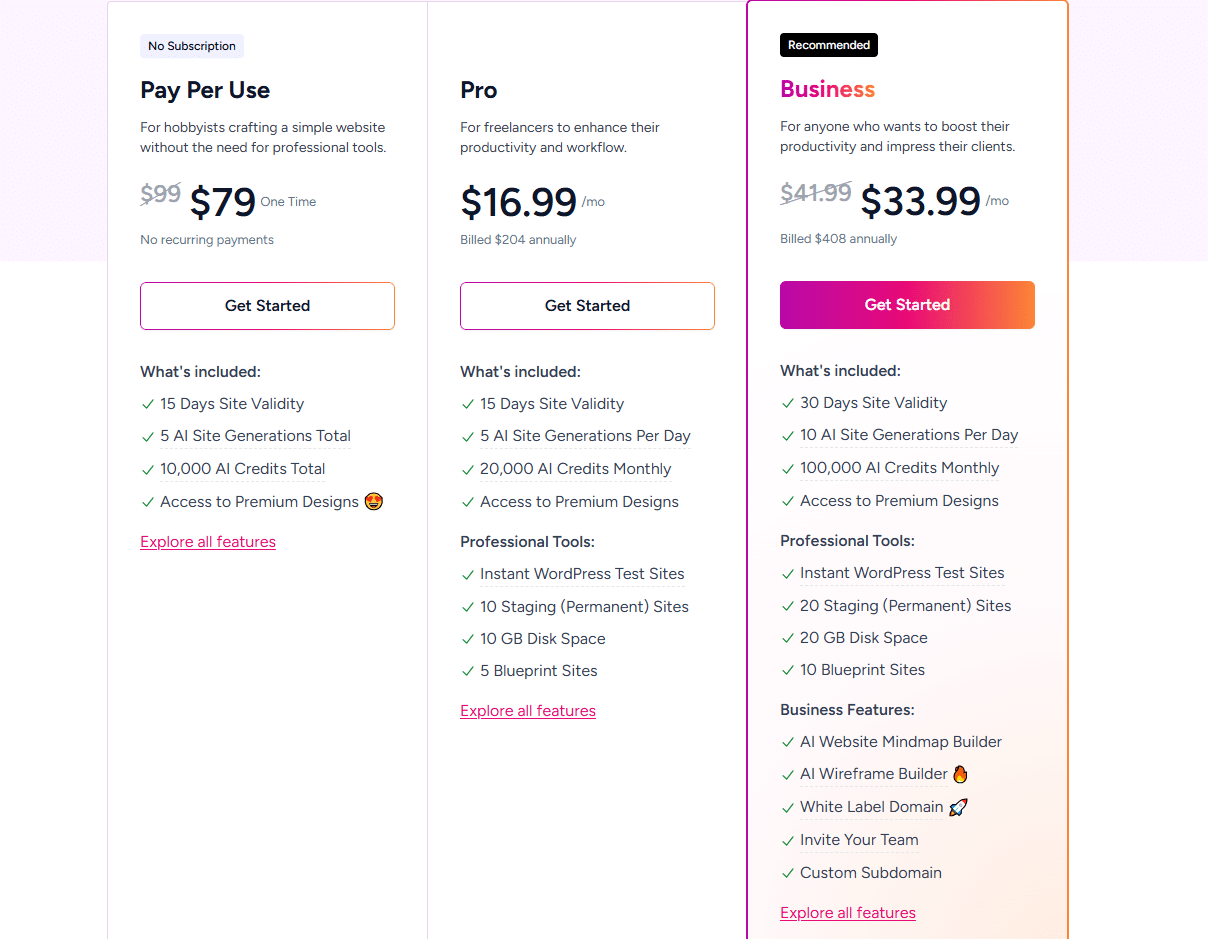Click the 5 AI Site Generations Total tooltip text
This screenshot has height=939, width=1208.
click(x=255, y=436)
